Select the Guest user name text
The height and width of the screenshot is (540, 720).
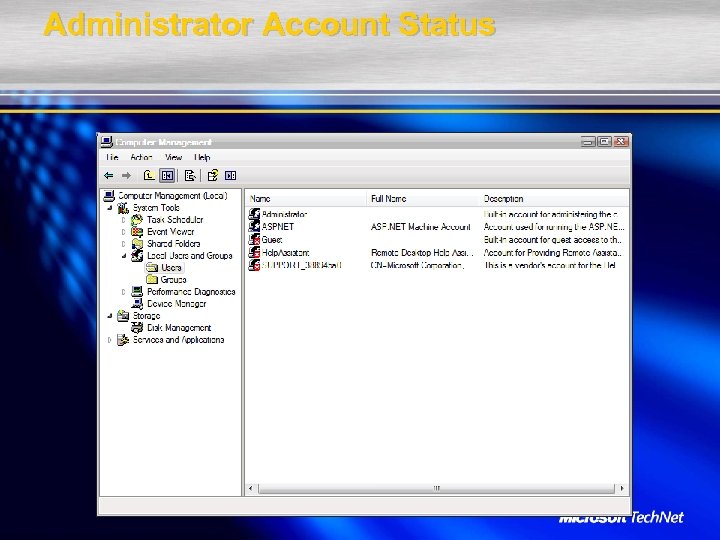272,240
